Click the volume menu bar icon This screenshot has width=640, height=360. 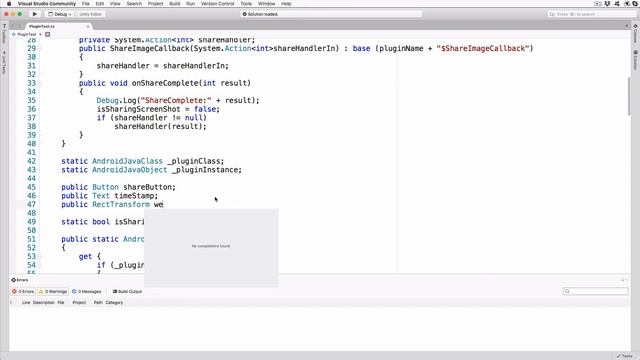tap(627, 4)
